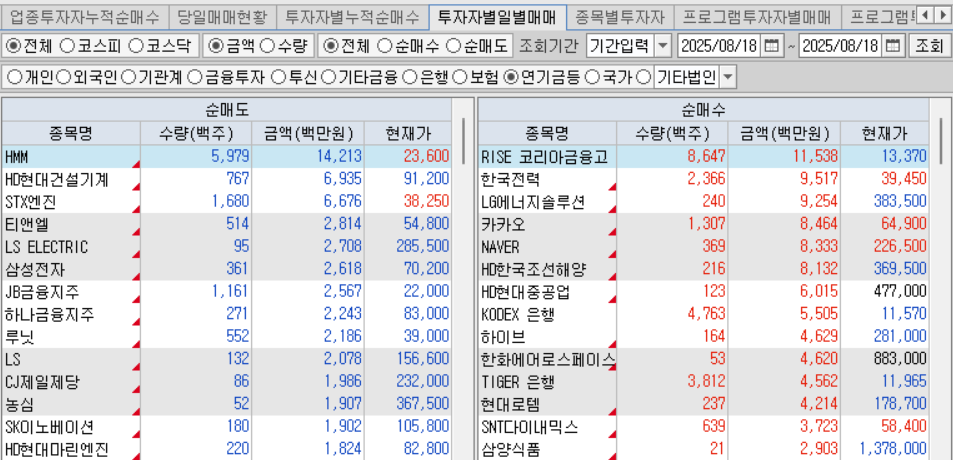This screenshot has width=953, height=460.
Task: Select STX엔진 row
Action: (227, 202)
